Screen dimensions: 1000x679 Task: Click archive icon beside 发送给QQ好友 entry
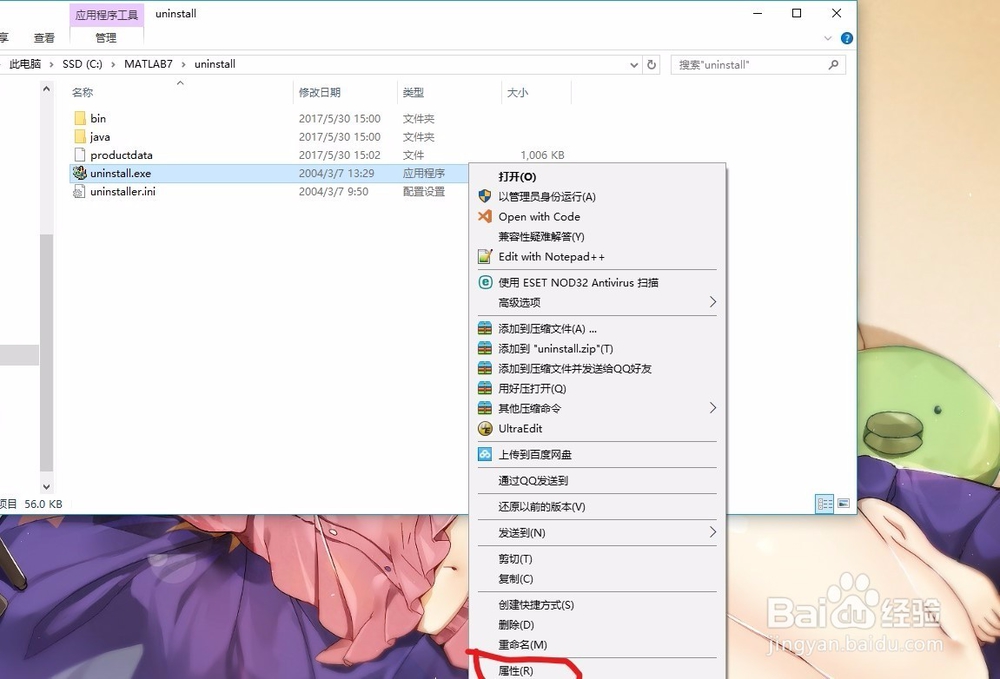pos(485,369)
